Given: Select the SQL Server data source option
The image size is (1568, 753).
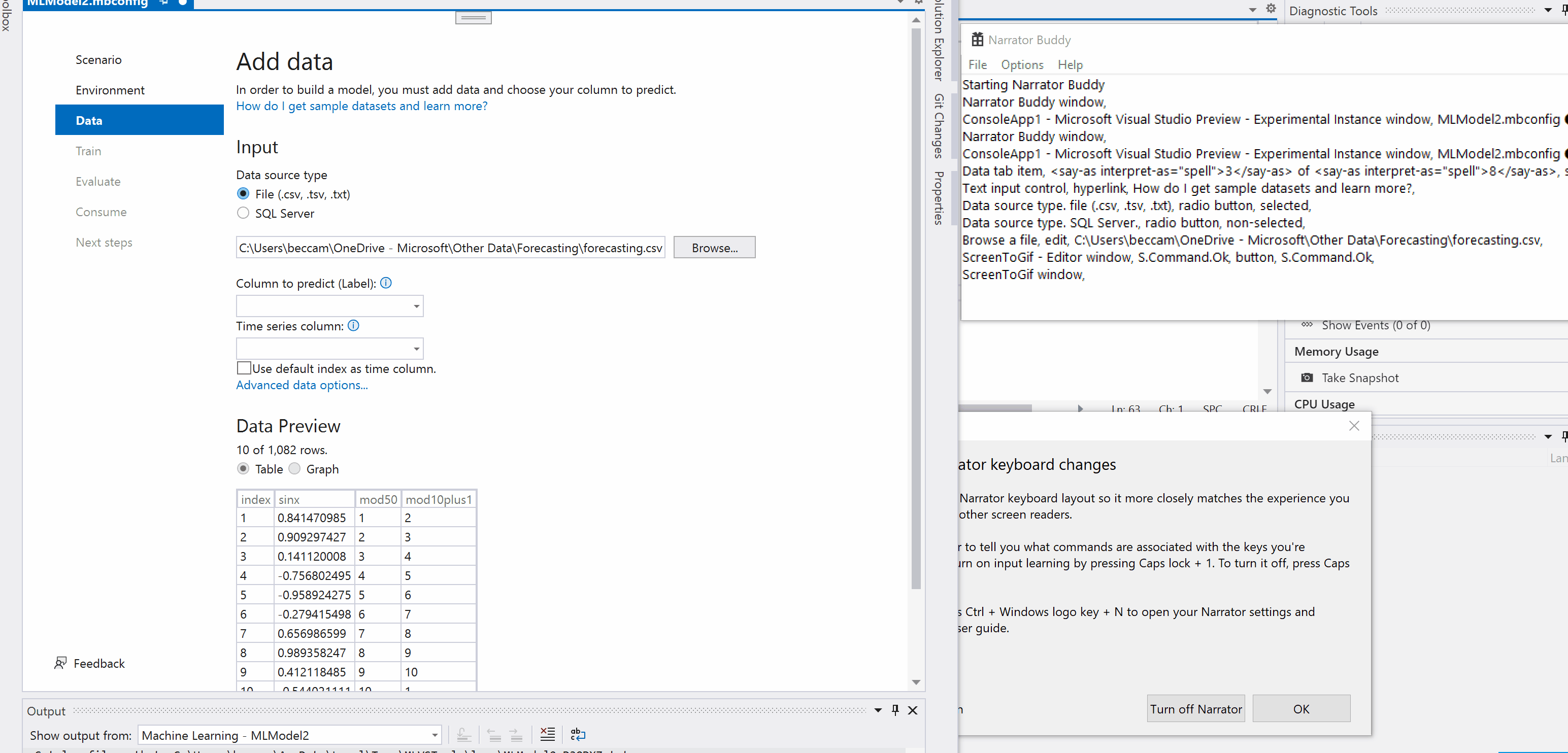Looking at the screenshot, I should click(x=243, y=213).
